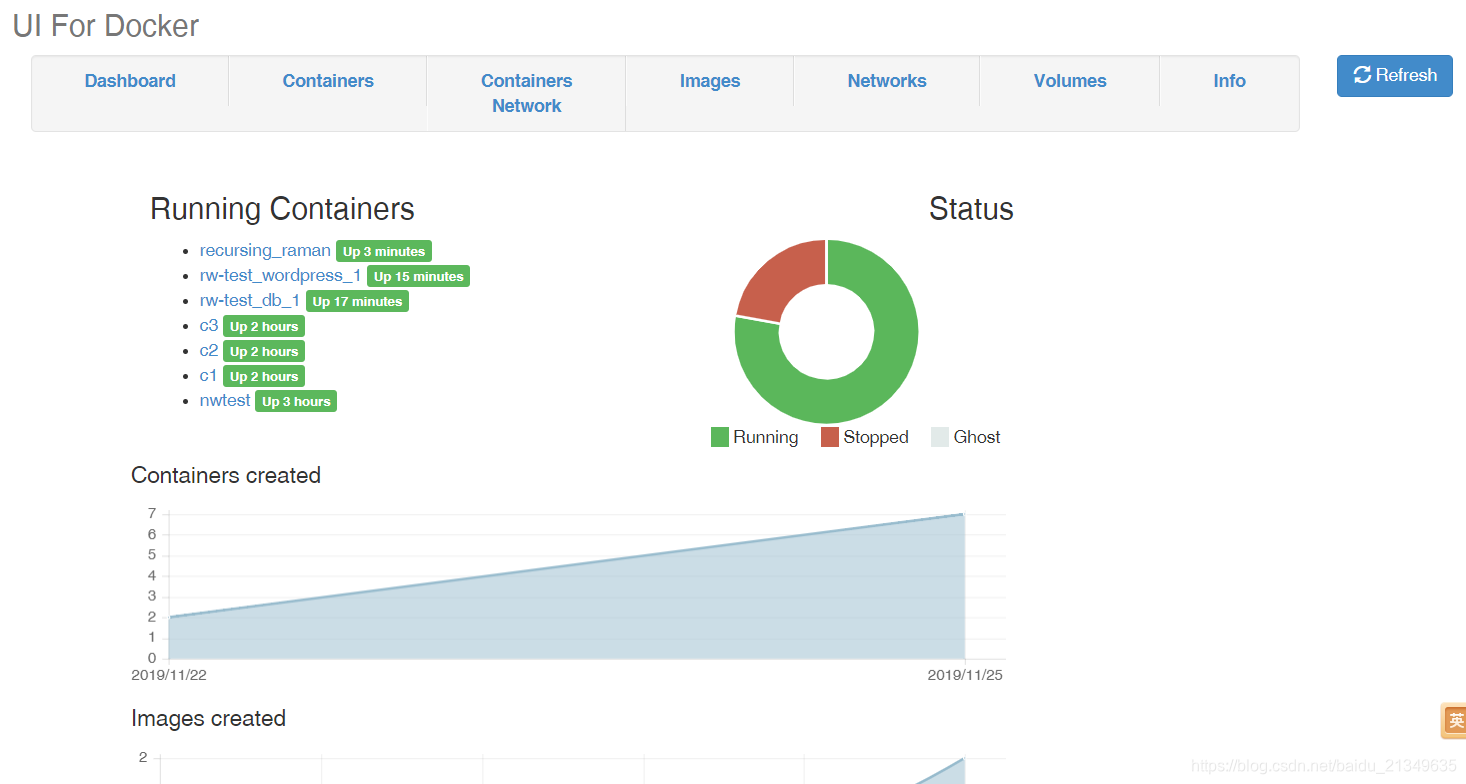Open the Dashboard tab

130,81
